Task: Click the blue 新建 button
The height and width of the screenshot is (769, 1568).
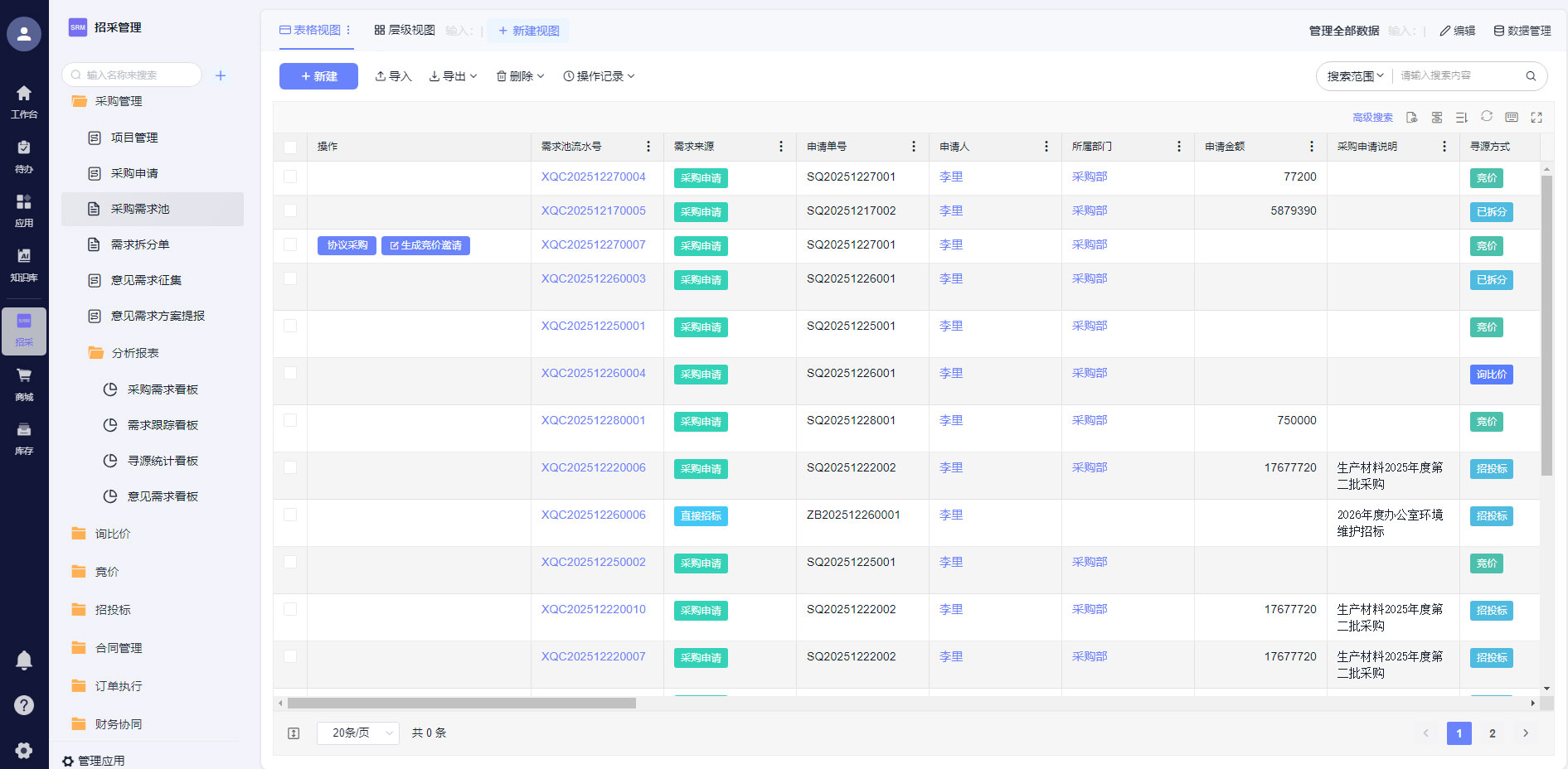Action: [x=318, y=76]
